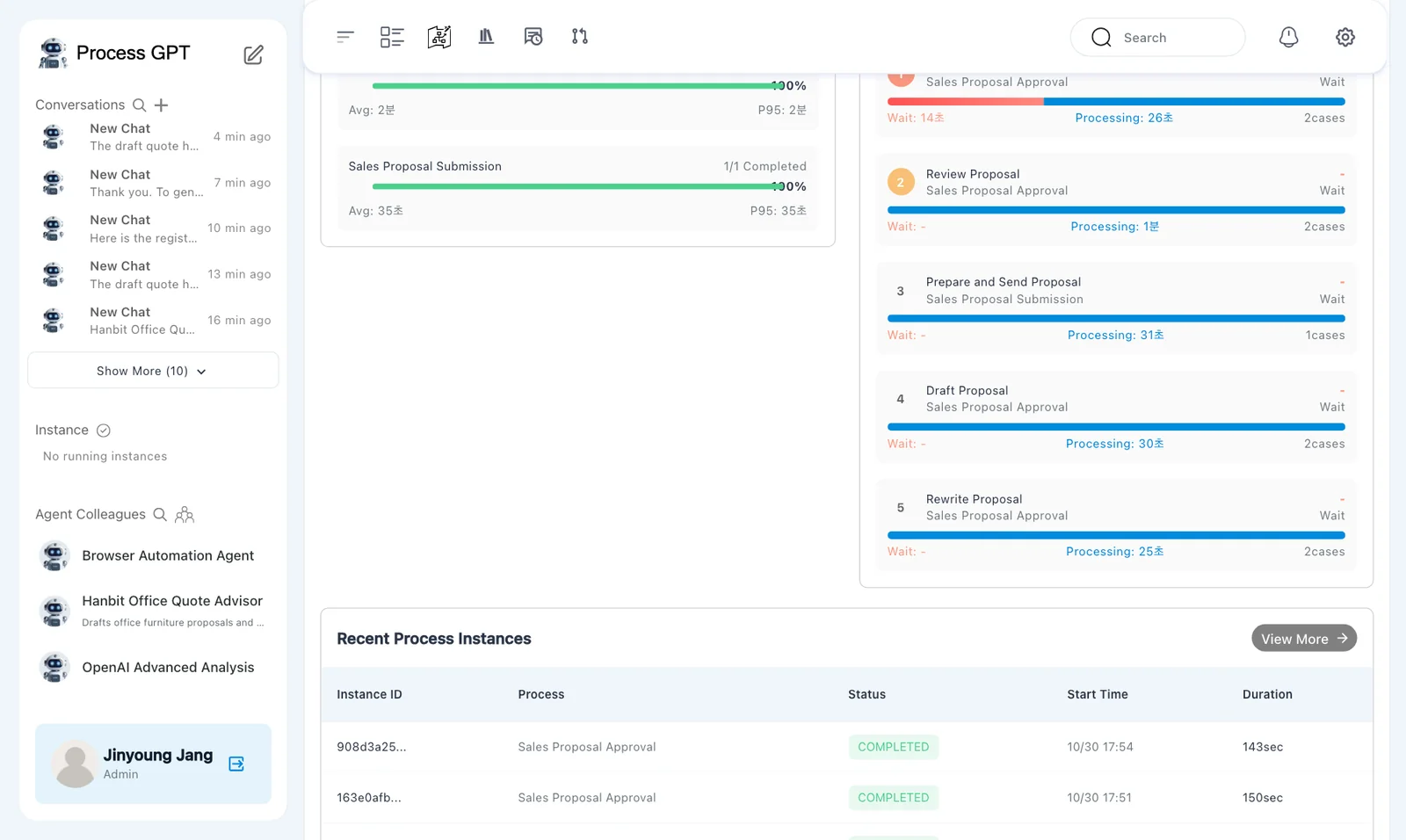Search agent colleagues with the magnifier icon

coord(160,515)
